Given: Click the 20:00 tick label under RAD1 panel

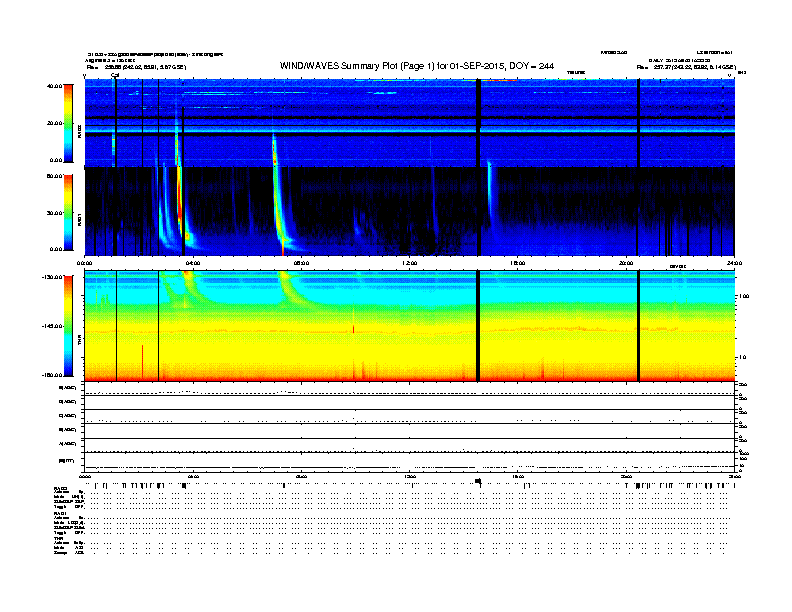Looking at the screenshot, I should (x=626, y=263).
